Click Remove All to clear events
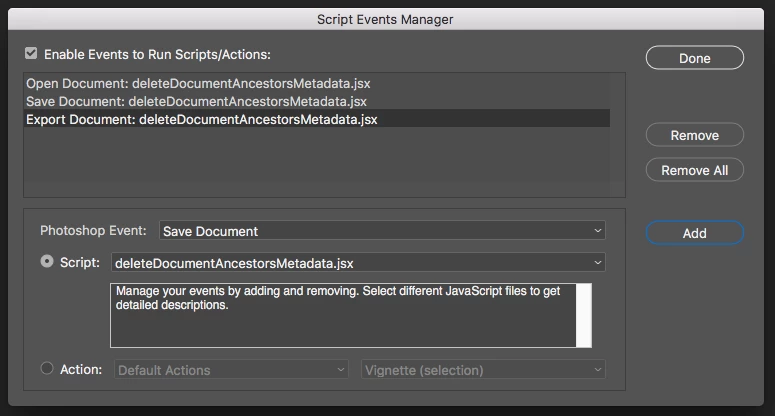This screenshot has width=775, height=416. 694,170
